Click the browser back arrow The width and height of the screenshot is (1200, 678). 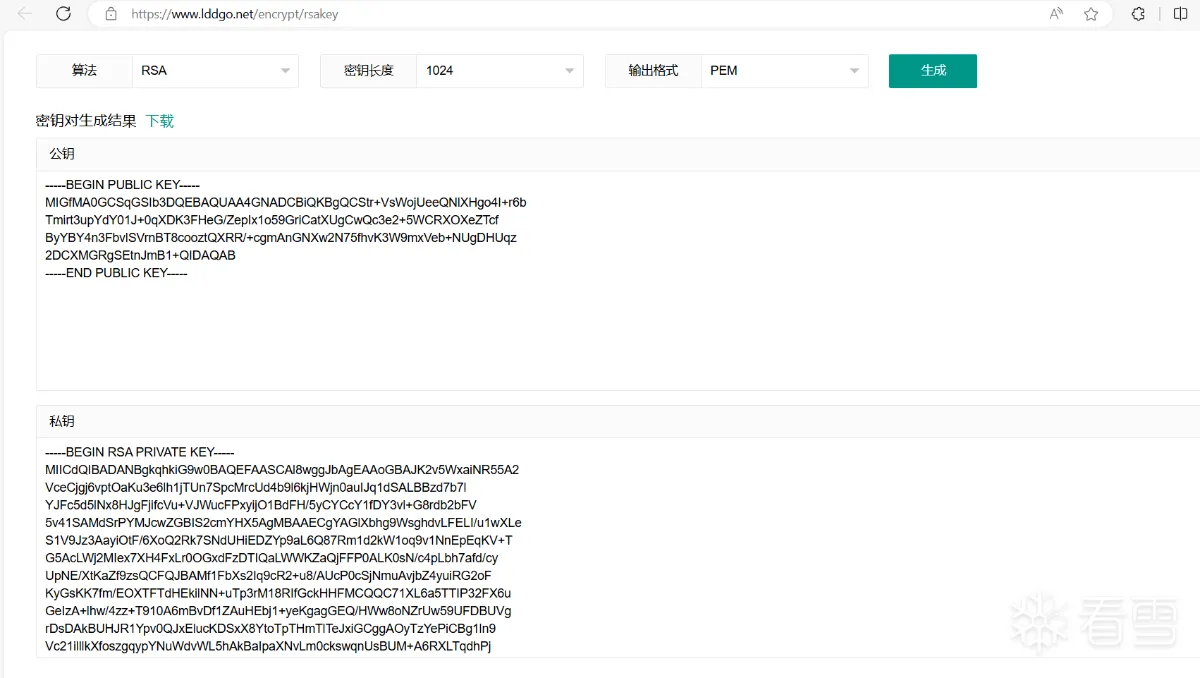[25, 14]
